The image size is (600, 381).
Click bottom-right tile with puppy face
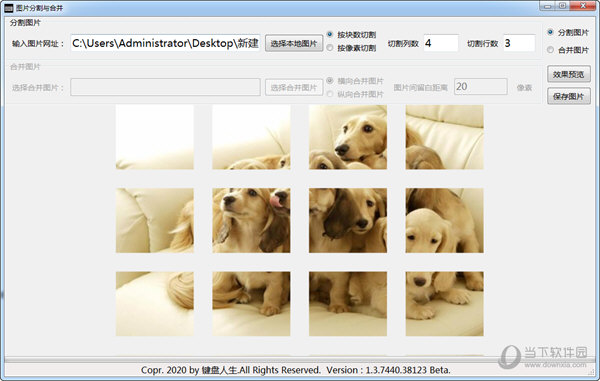pyautogui.click(x=445, y=304)
